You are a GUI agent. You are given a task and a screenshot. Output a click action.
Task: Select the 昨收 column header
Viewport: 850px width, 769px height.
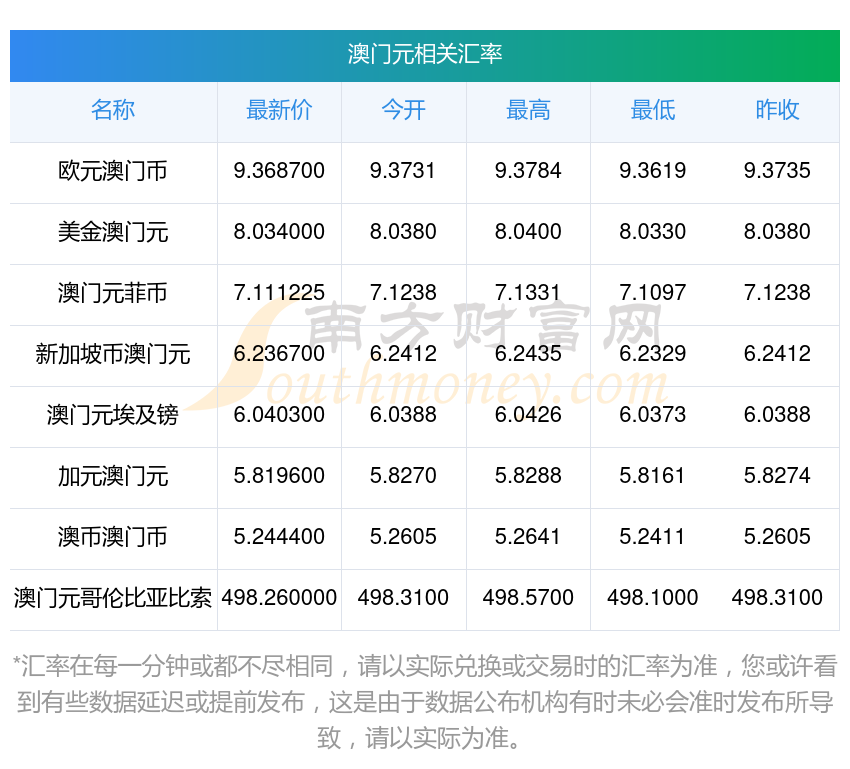coord(777,110)
